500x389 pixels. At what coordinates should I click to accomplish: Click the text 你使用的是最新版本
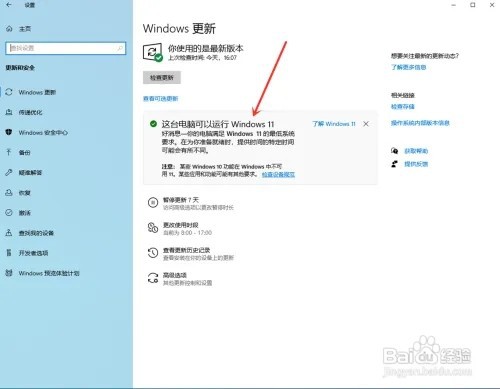pos(206,48)
